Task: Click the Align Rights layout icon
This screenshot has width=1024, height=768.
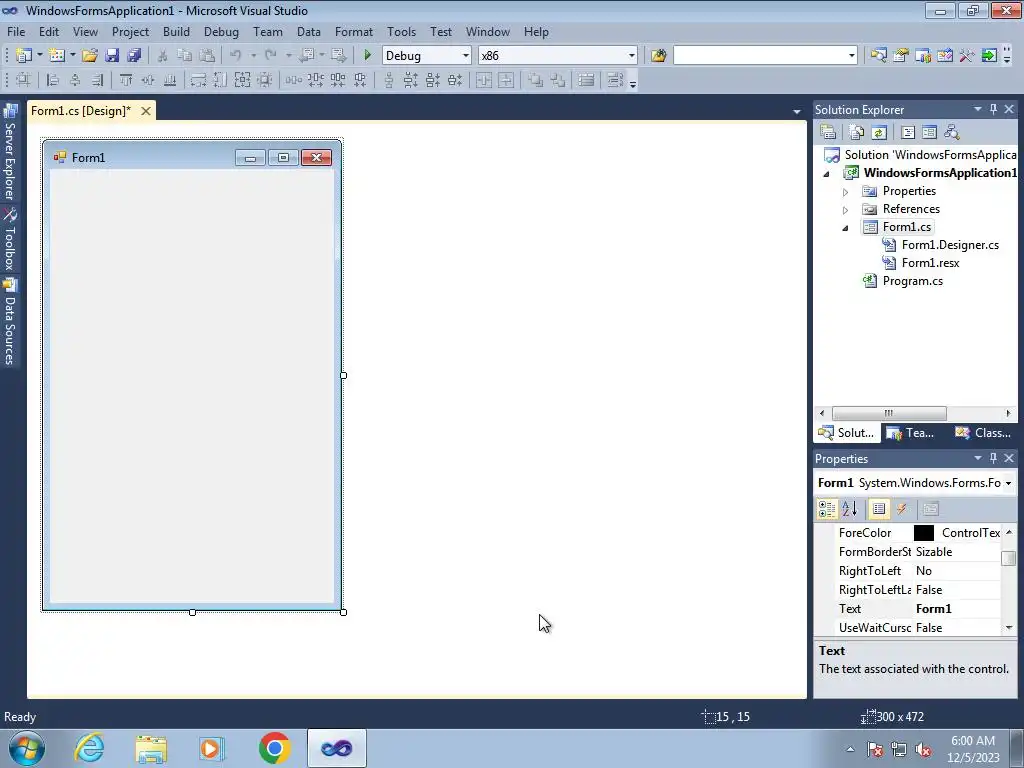Action: 97,80
